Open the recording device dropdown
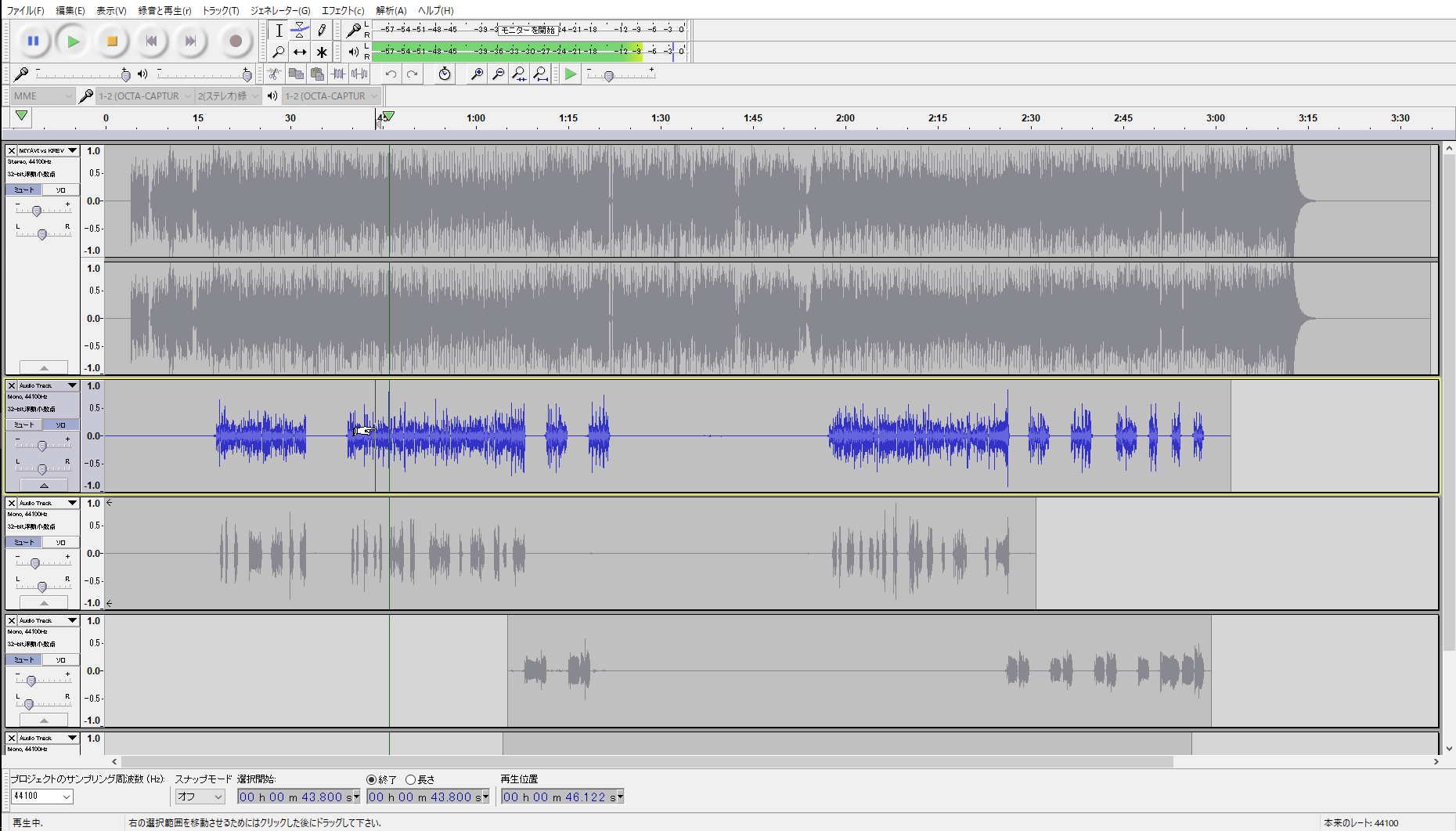Image resolution: width=1456 pixels, height=831 pixels. tap(145, 96)
